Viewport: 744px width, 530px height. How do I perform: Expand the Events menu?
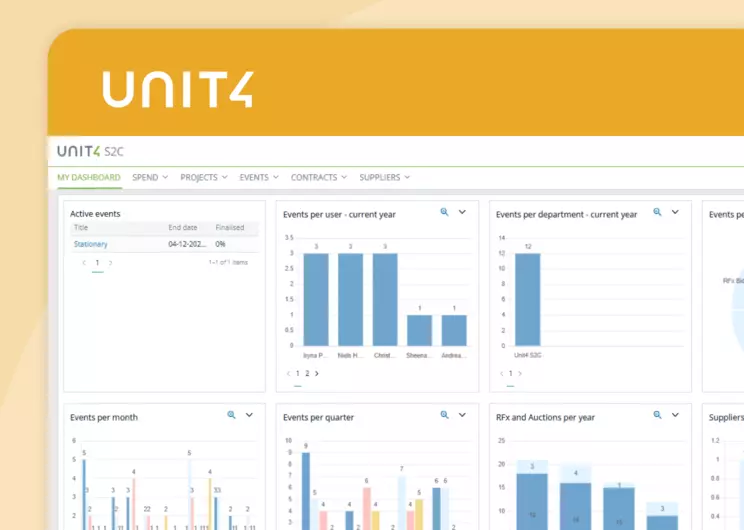tap(259, 177)
